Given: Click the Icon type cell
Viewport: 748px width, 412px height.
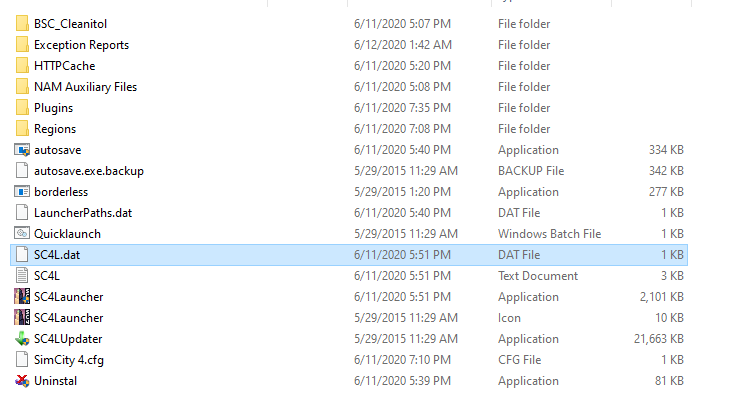Looking at the screenshot, I should pos(509,318).
